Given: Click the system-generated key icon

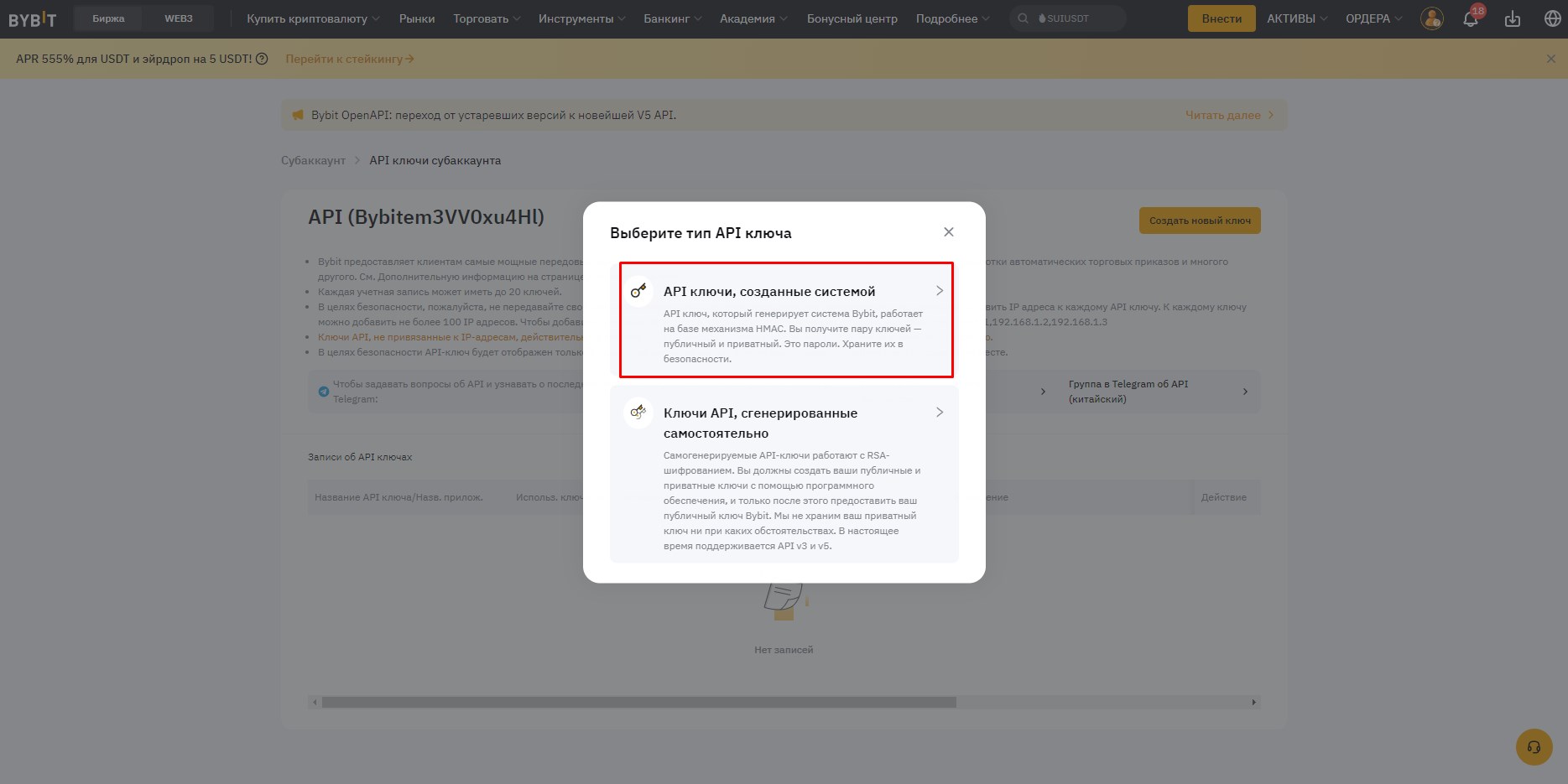Looking at the screenshot, I should [x=638, y=291].
